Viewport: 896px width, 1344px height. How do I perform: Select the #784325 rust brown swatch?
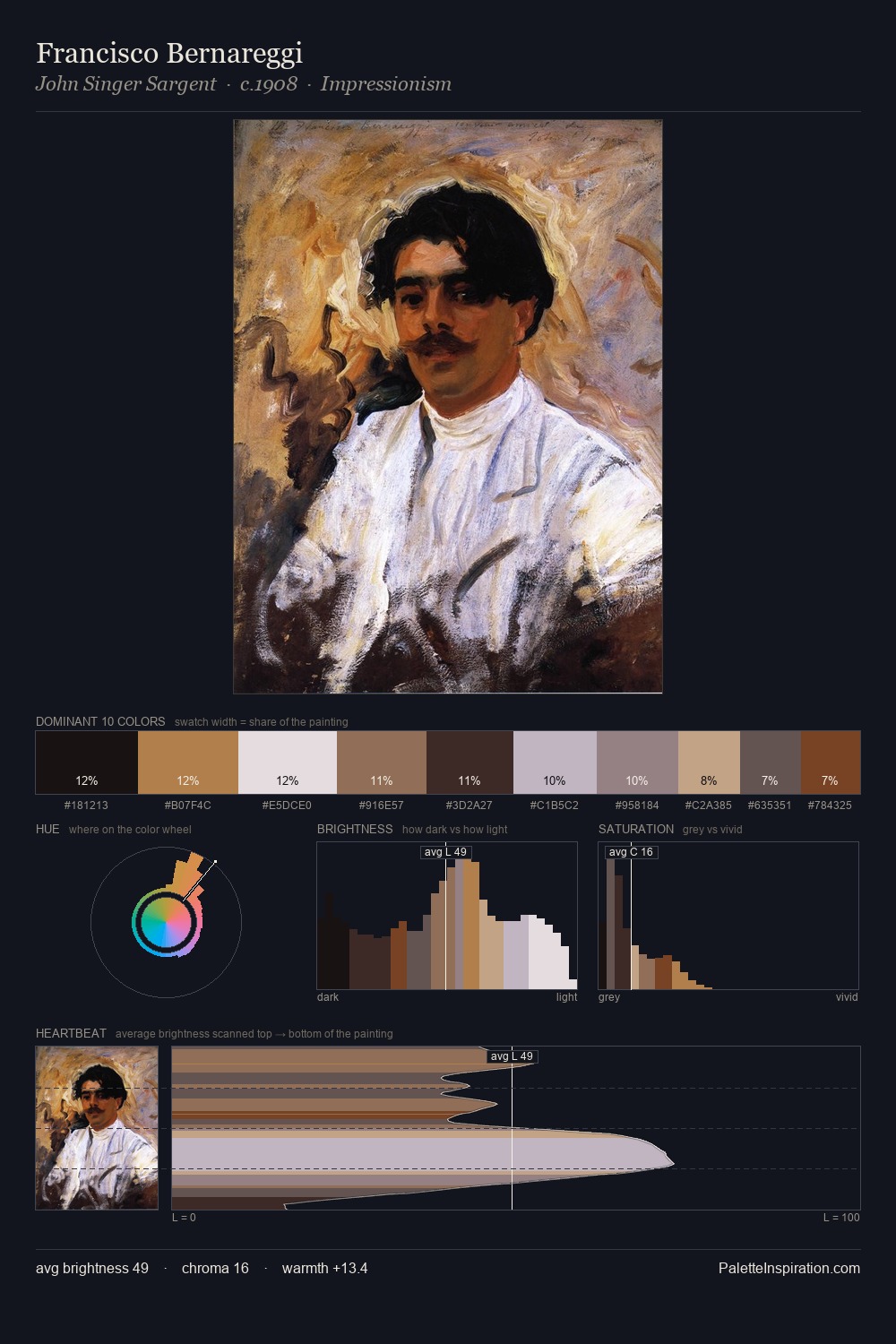point(830,762)
